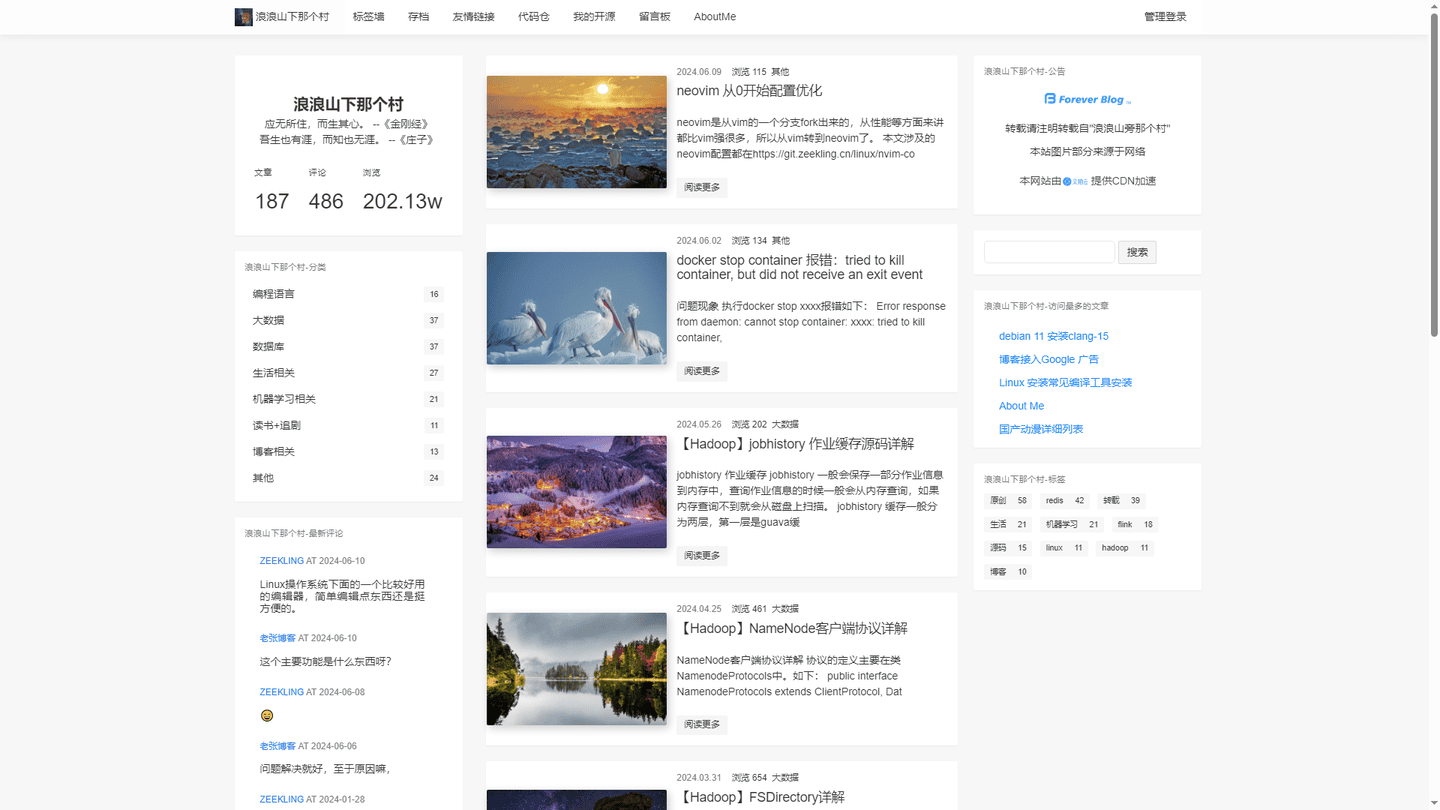Click the 原创 58 tag
This screenshot has width=1440, height=810.
1008,500
